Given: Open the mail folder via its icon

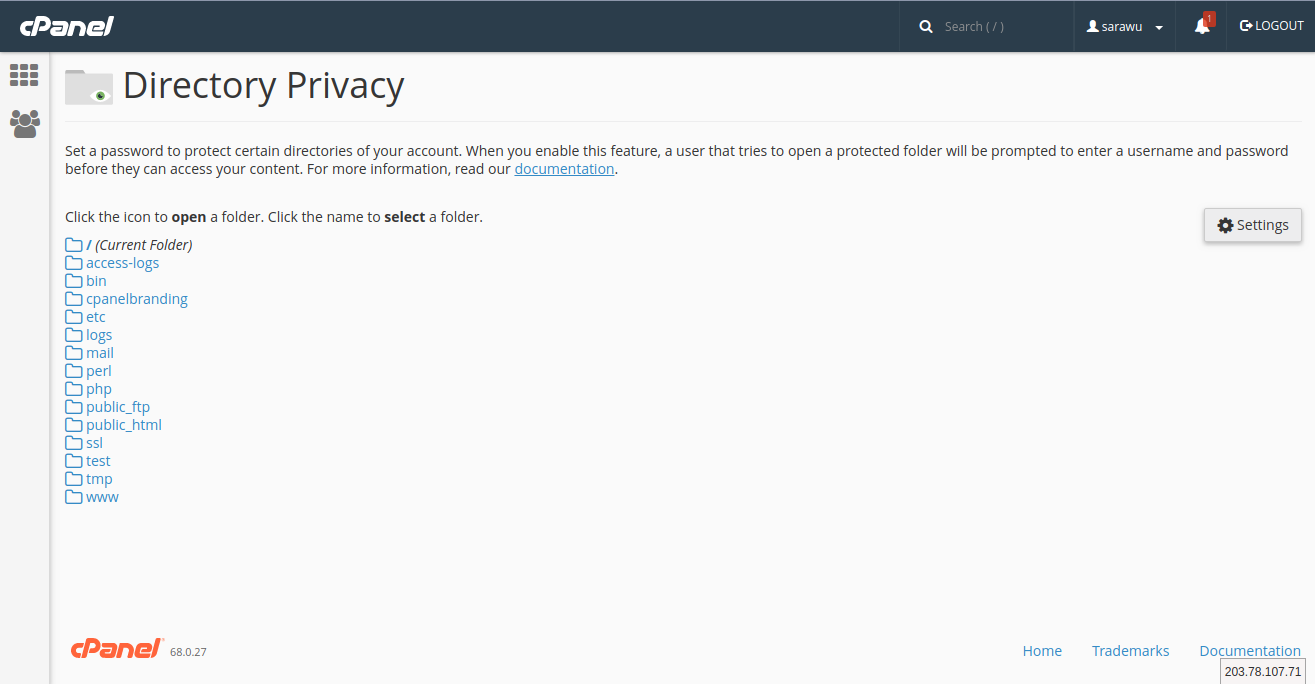Looking at the screenshot, I should click(74, 353).
